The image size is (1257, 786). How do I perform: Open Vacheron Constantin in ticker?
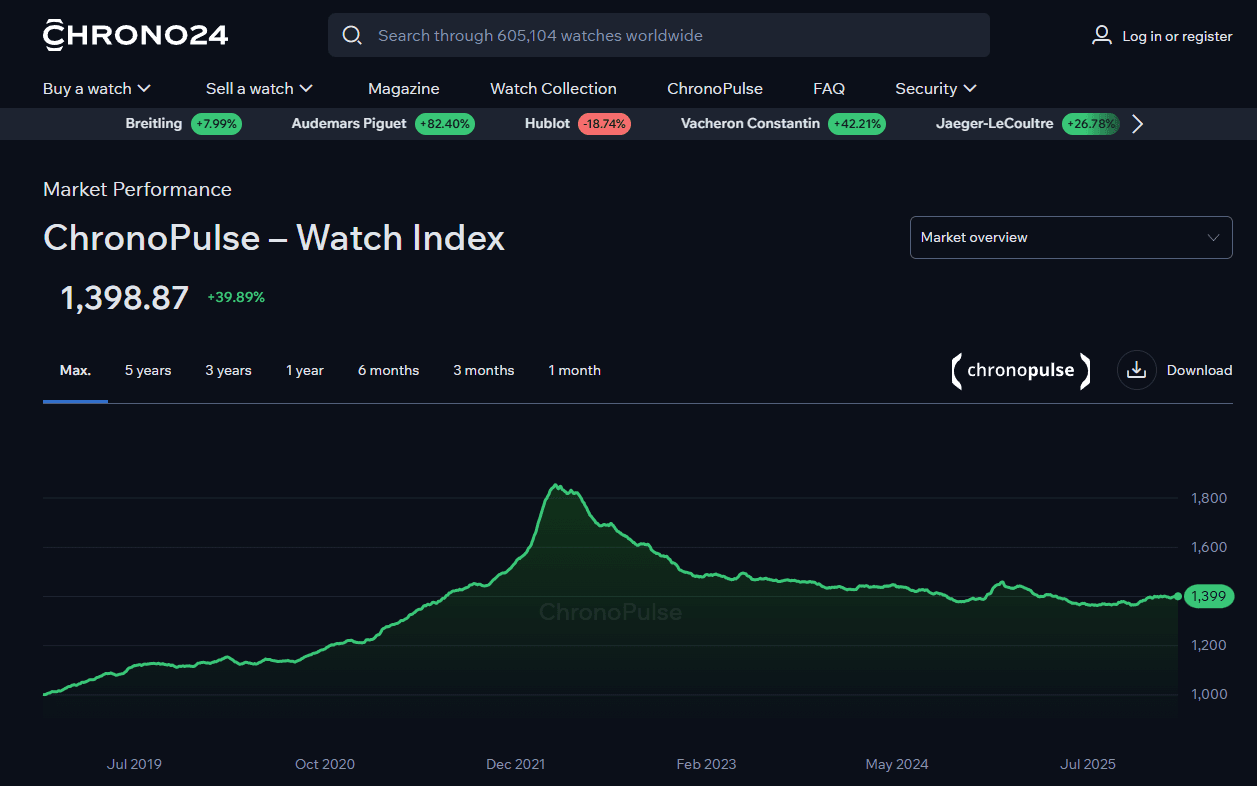[x=750, y=124]
